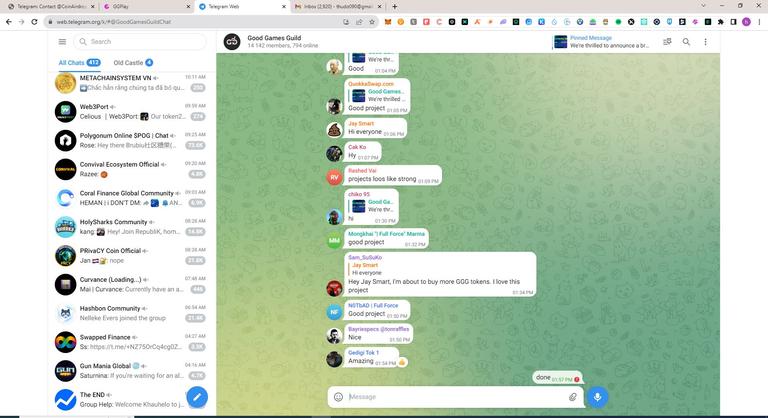This screenshot has width=768, height=418.
Task: Click sender name Rashed Vai
Action: tap(362, 171)
